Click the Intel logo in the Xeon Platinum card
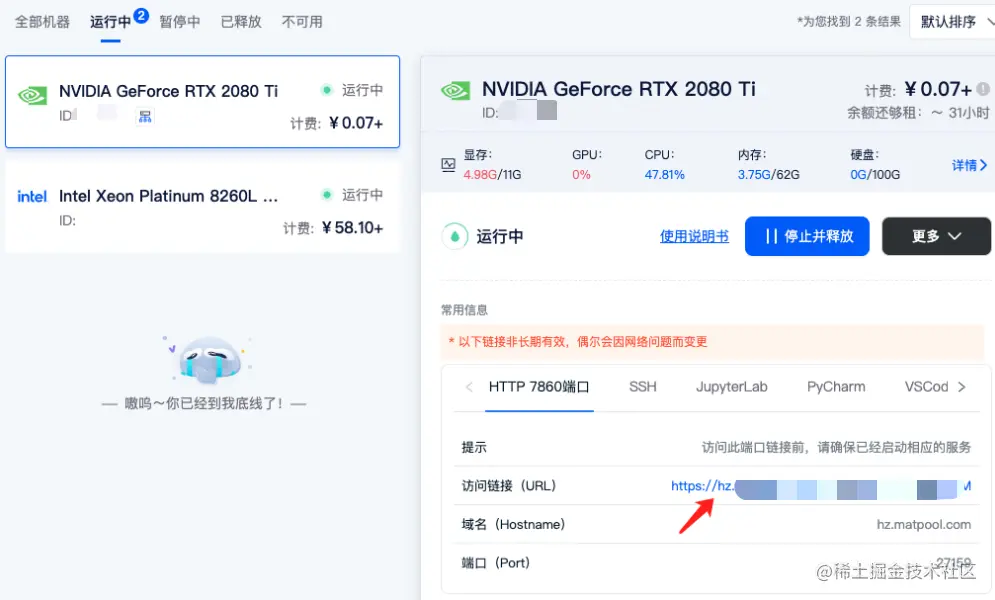This screenshot has width=995, height=600. [32, 197]
